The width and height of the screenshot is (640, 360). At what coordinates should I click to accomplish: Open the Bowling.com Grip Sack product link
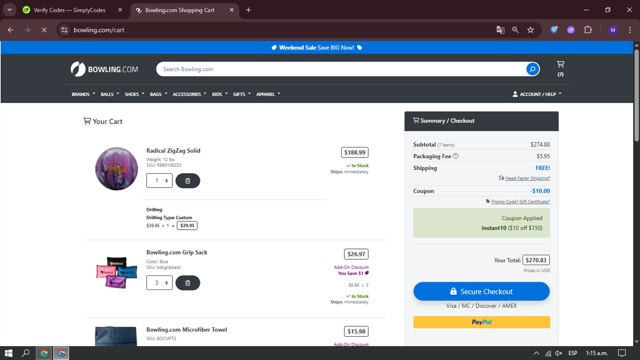tap(177, 252)
